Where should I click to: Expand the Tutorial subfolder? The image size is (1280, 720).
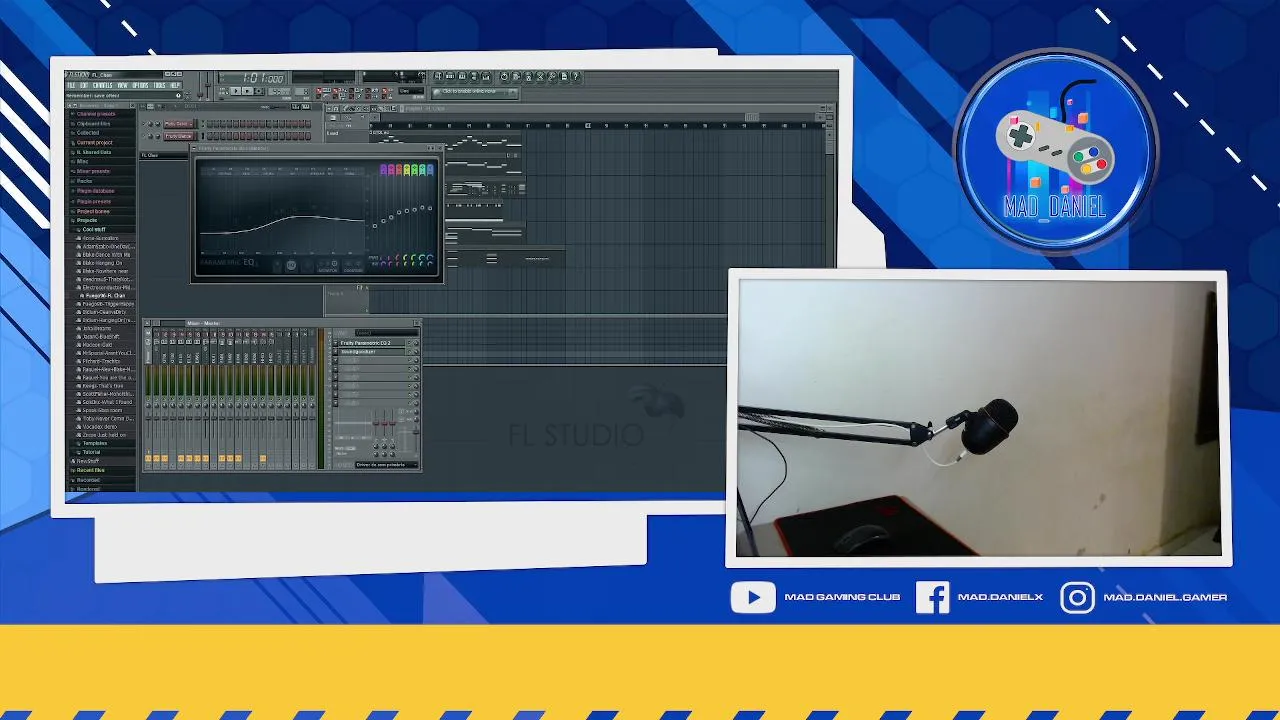91,452
